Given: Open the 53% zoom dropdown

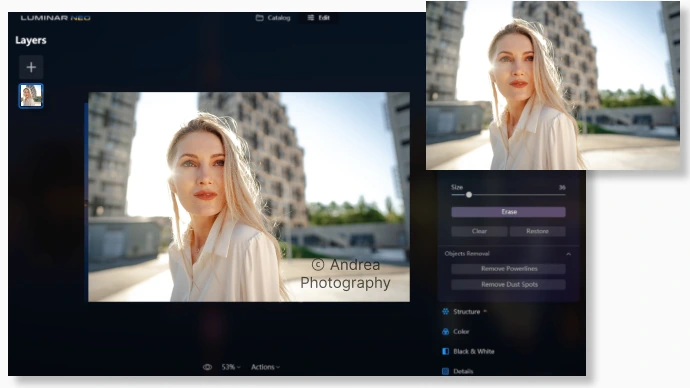Looking at the screenshot, I should [231, 367].
